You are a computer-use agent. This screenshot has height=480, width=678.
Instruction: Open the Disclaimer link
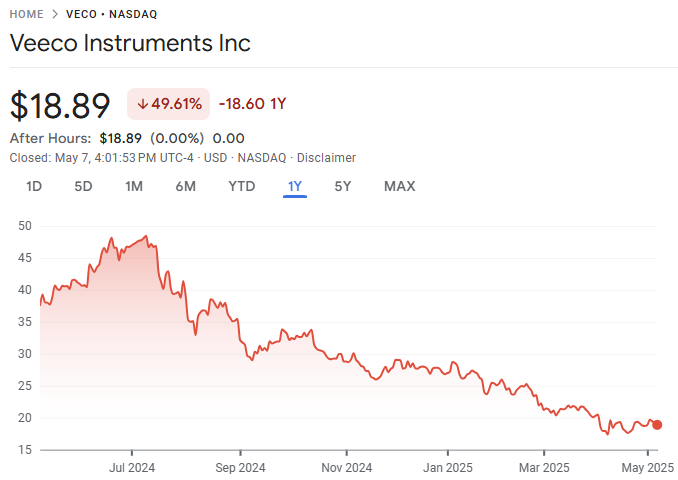pyautogui.click(x=329, y=158)
